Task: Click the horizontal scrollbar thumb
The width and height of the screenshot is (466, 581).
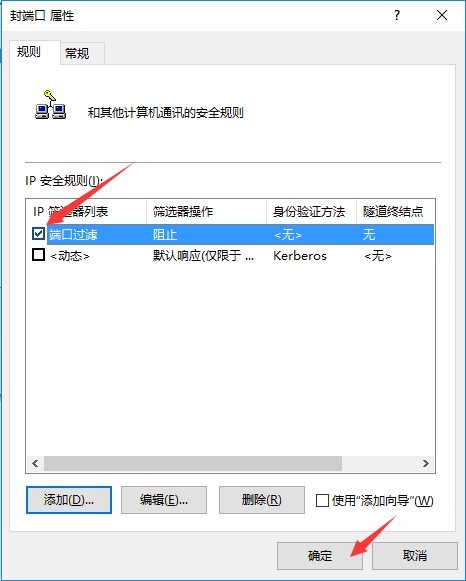Action: click(x=193, y=463)
